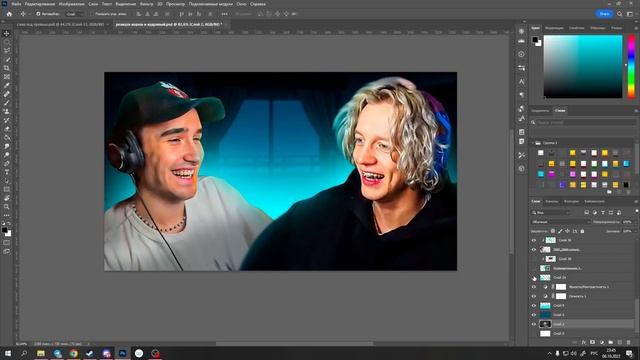The image size is (640, 360).
Task: Select the Hand tool
Action: 7,198
